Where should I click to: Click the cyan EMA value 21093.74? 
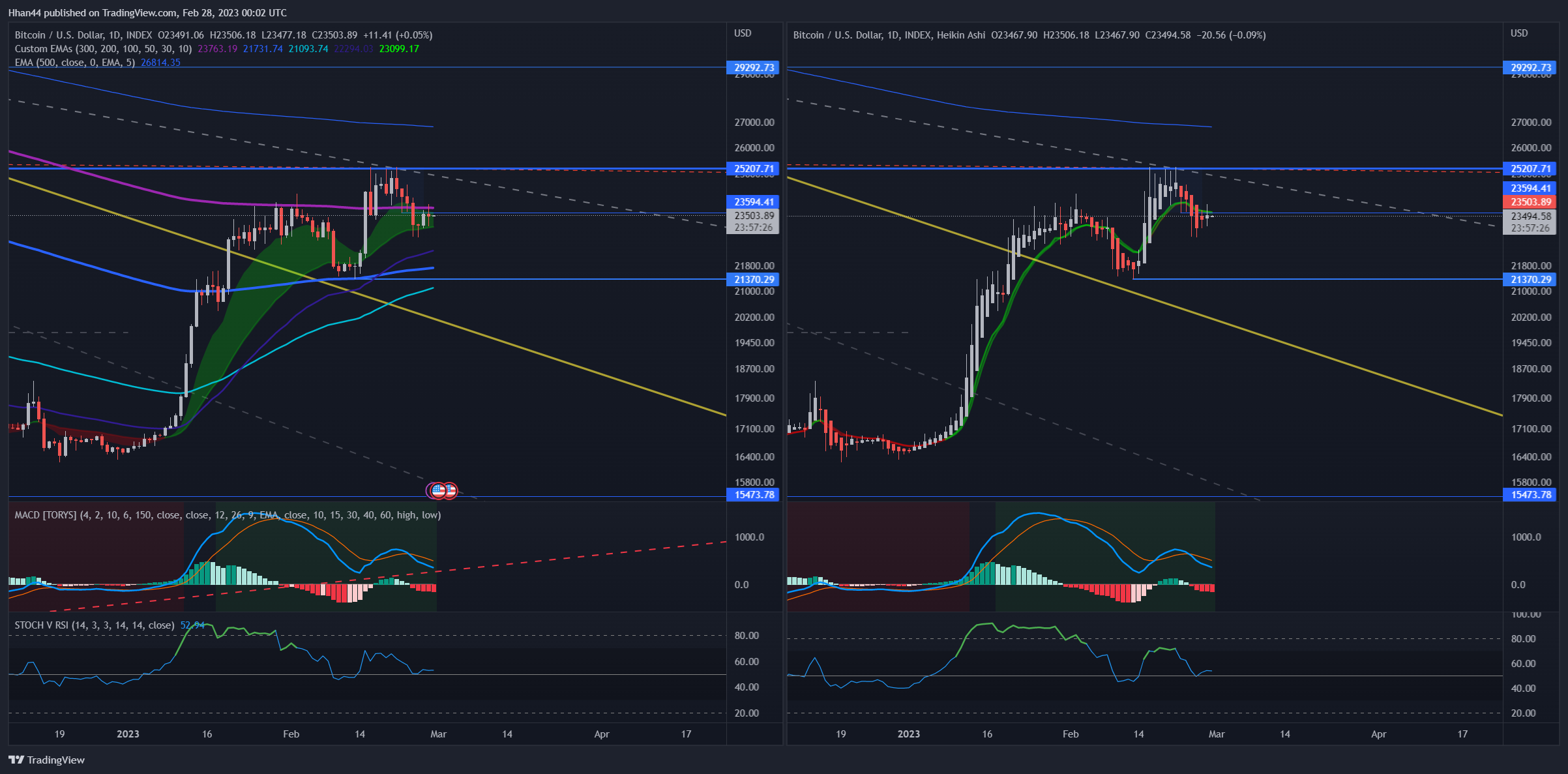pos(308,49)
